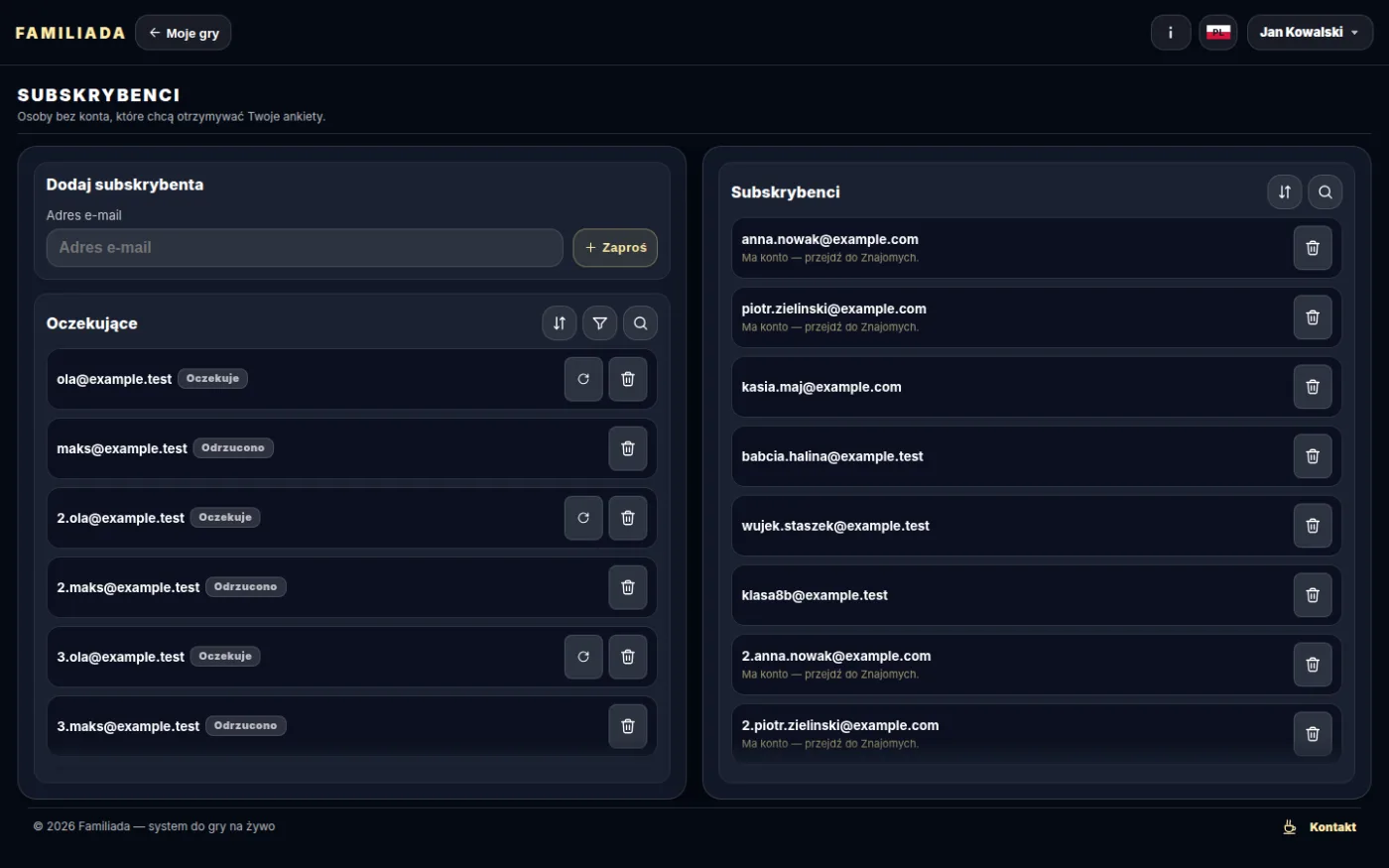Screen dimensions: 1389x868
Task: Click the Odrzucono badge on maks@example.test
Action: coord(233,448)
